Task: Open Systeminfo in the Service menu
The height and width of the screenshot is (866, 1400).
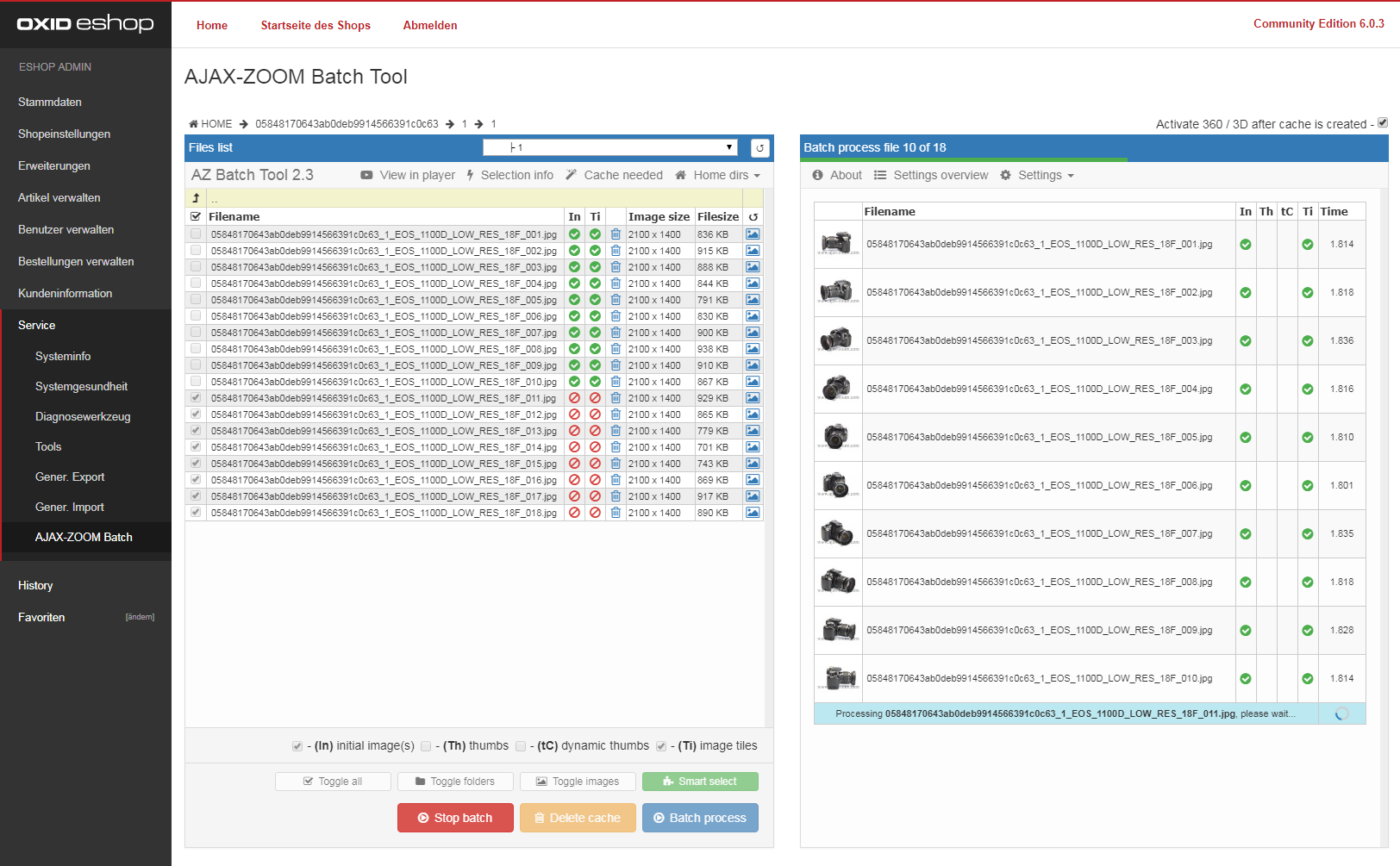Action: tap(63, 356)
